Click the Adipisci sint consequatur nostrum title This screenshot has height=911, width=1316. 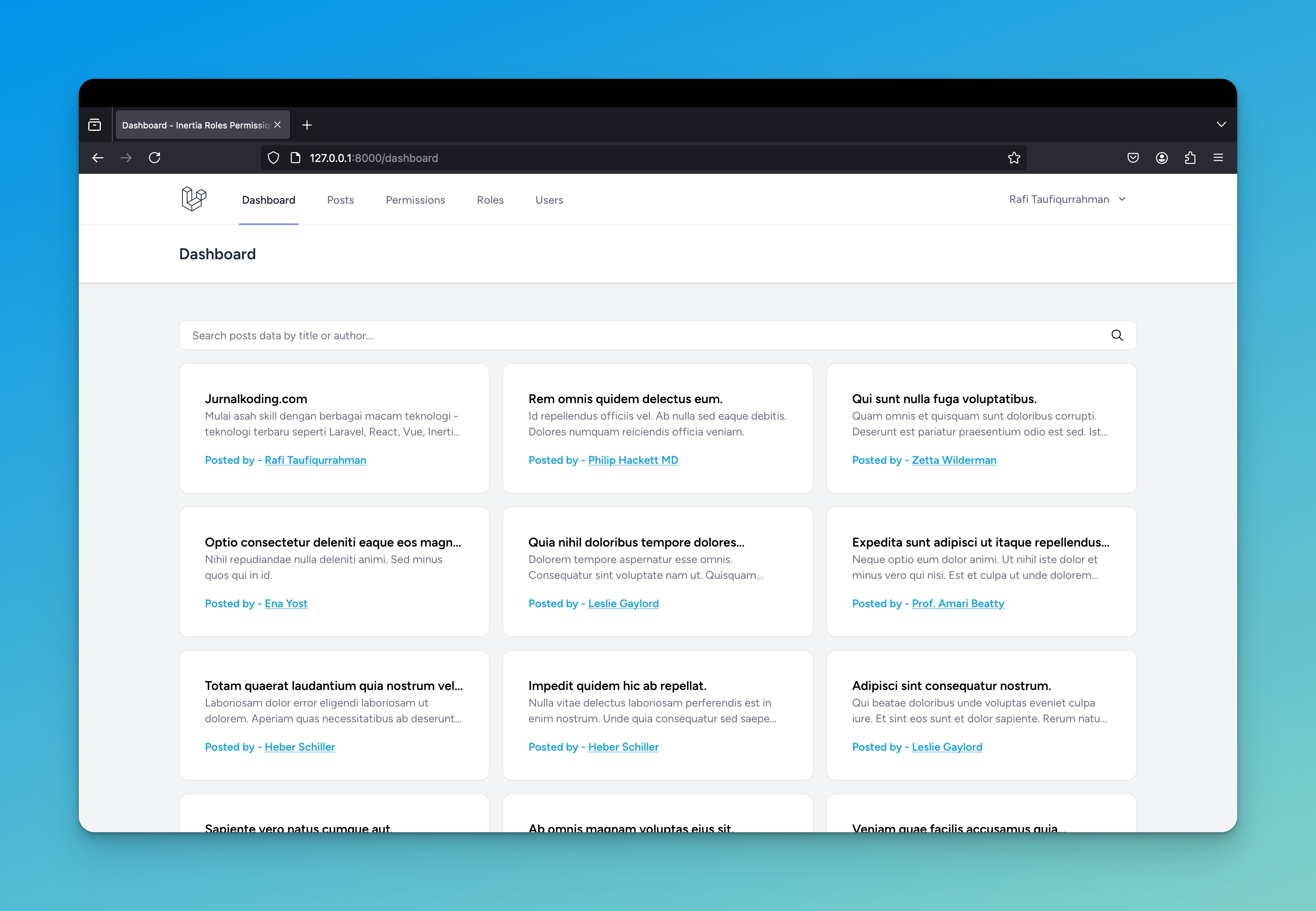click(951, 686)
